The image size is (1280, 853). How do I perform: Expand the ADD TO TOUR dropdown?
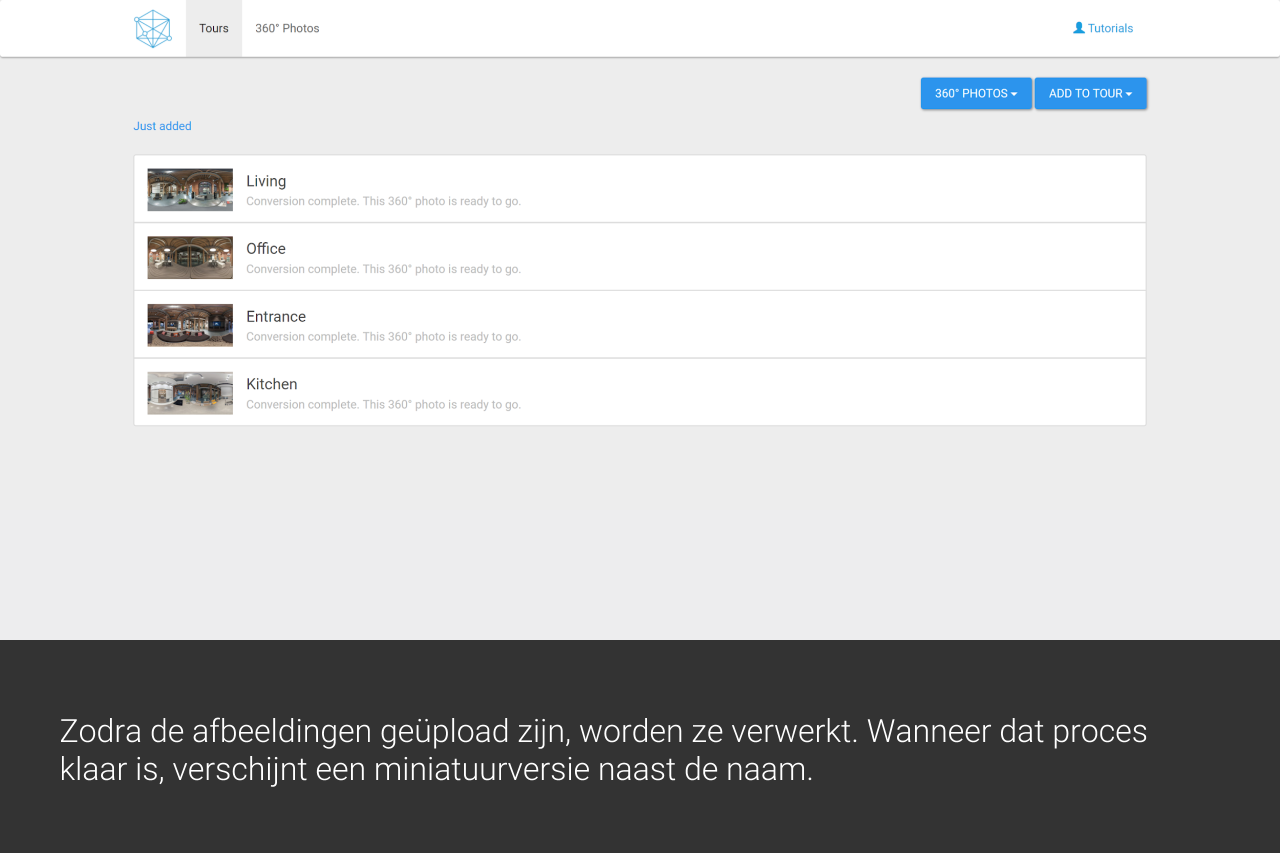coord(1090,93)
